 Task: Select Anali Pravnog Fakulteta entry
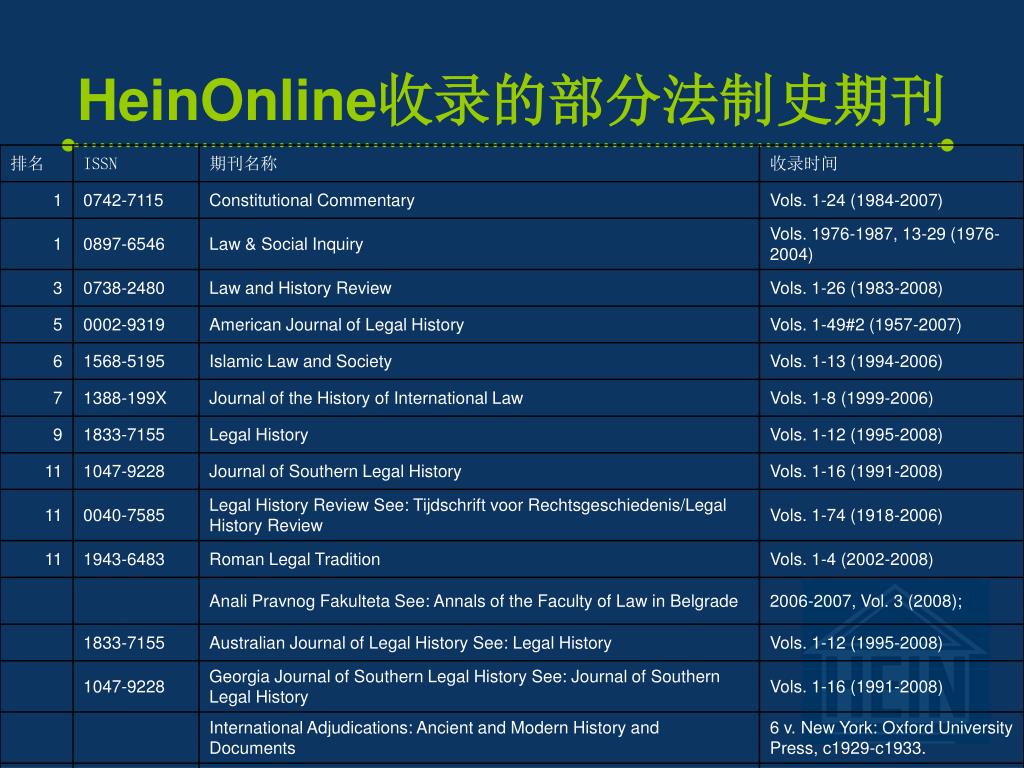[473, 601]
